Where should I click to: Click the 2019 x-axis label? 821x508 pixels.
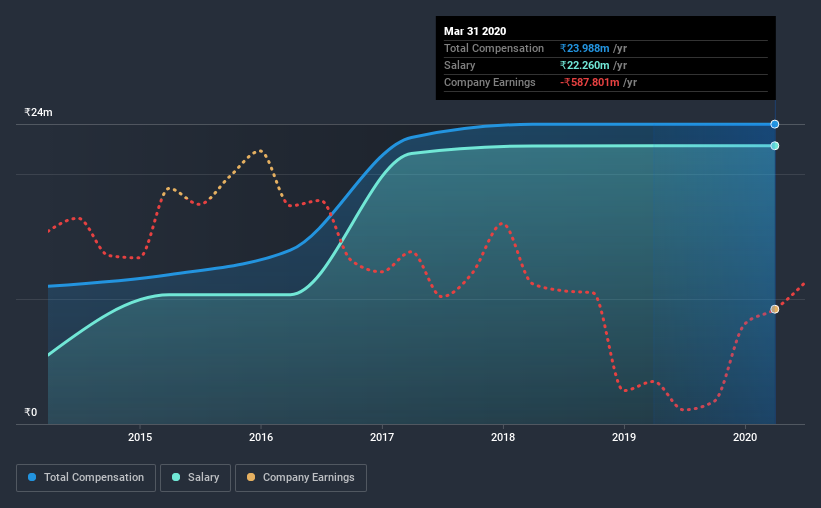624,437
